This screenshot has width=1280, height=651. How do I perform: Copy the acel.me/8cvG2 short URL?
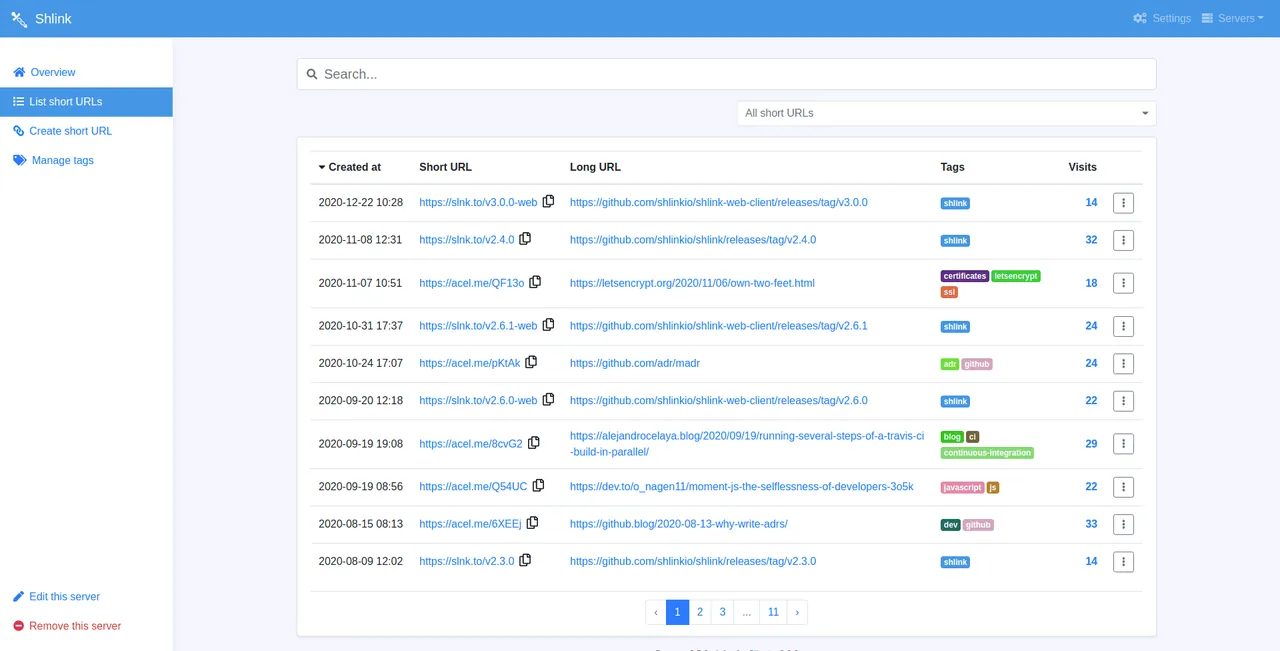533,443
